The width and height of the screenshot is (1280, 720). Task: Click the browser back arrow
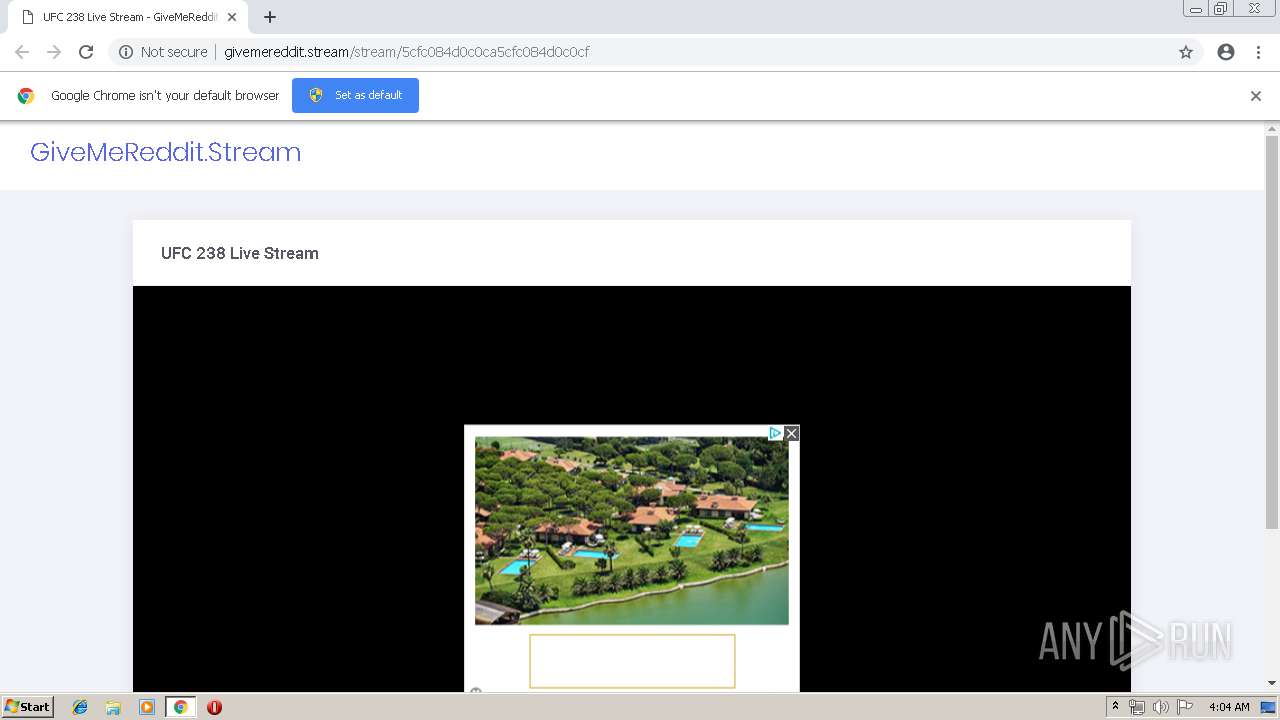[x=22, y=52]
